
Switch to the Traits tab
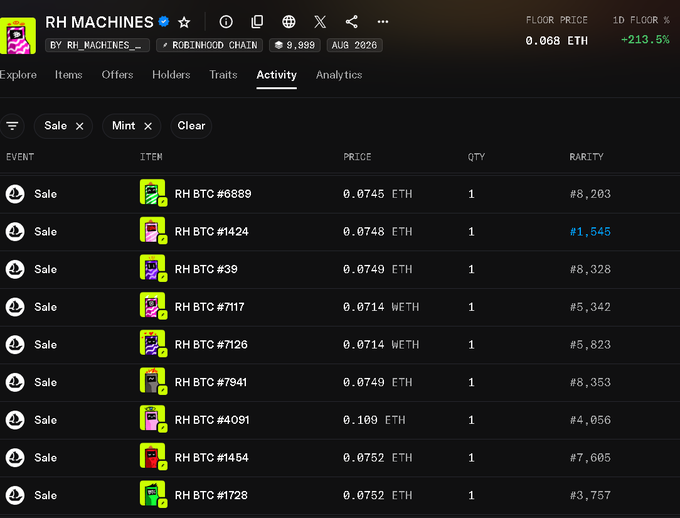click(223, 75)
